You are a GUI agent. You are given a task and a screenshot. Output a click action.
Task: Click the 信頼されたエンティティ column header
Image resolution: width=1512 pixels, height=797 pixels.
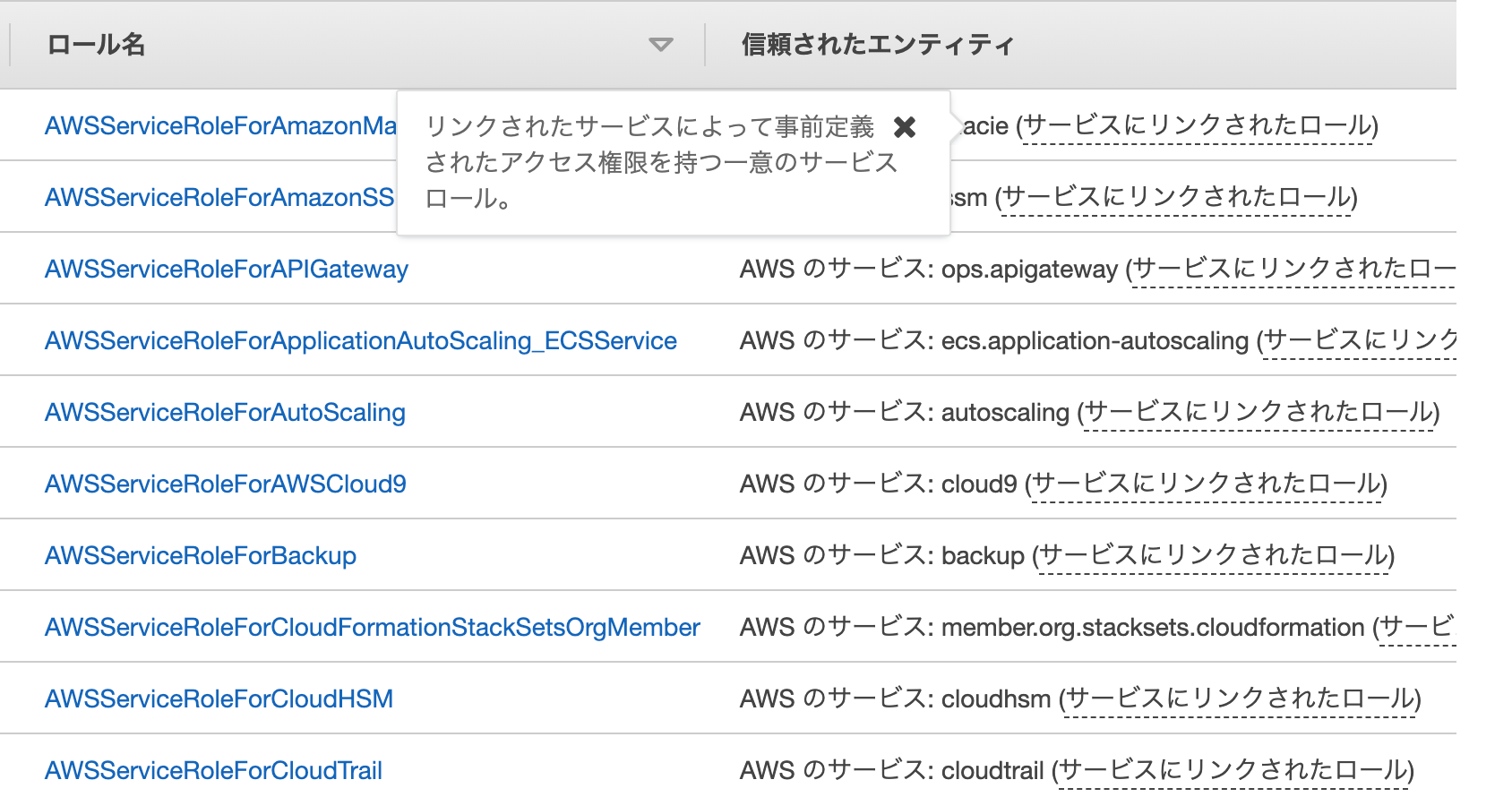tap(878, 44)
